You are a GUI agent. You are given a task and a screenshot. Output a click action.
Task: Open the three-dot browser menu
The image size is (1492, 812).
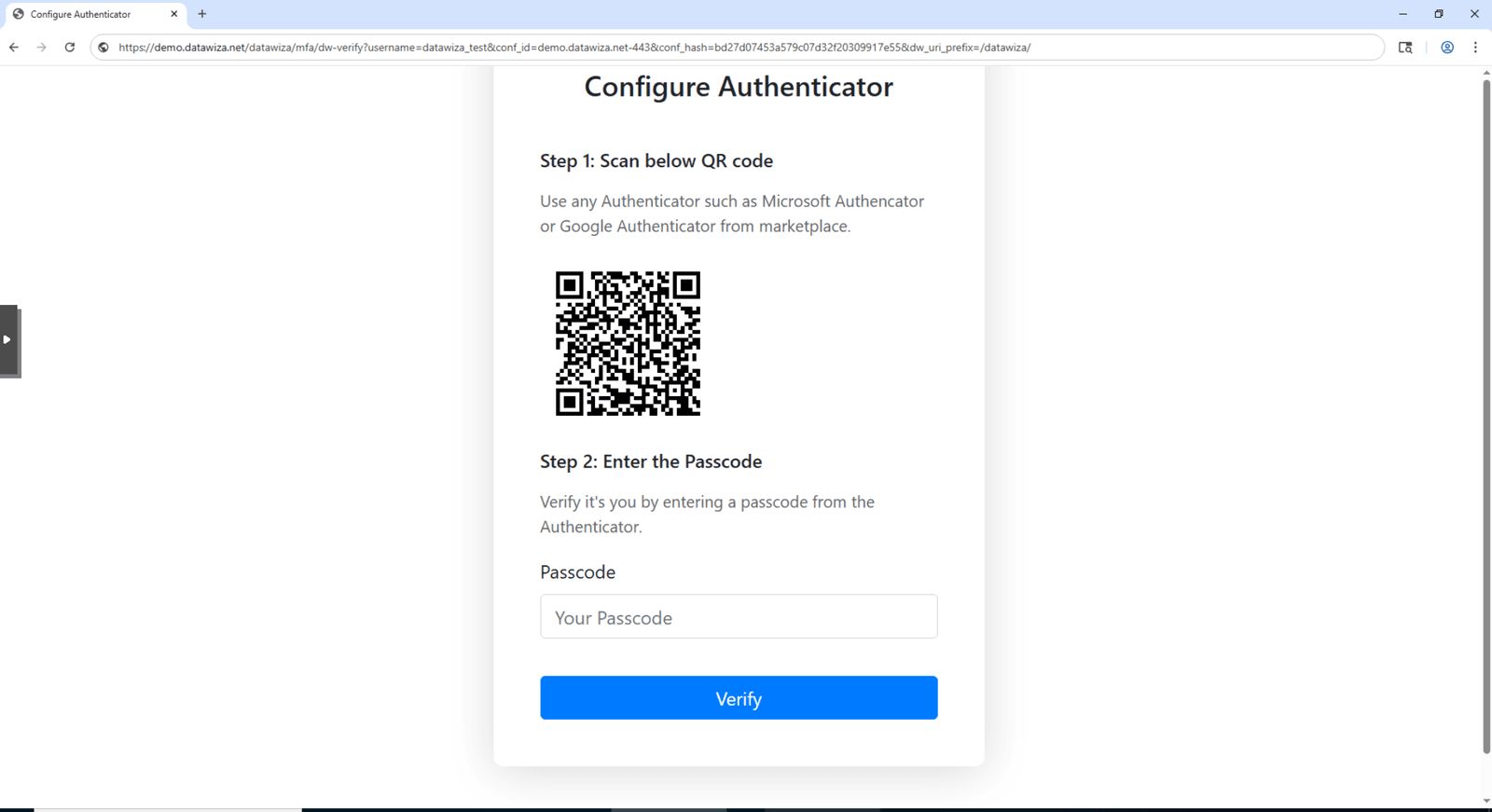tap(1475, 48)
